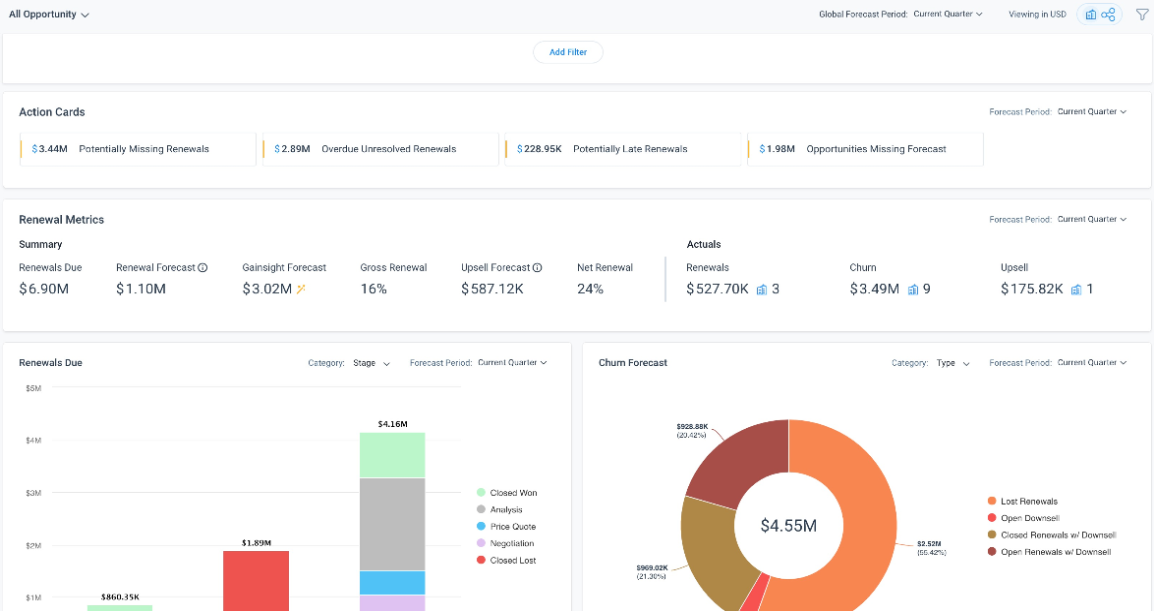Open Potentially Late Renewals card

click(x=623, y=149)
